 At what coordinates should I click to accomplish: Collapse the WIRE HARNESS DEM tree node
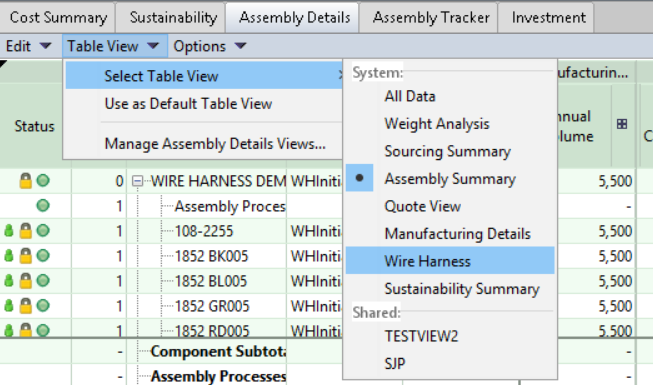(137, 181)
